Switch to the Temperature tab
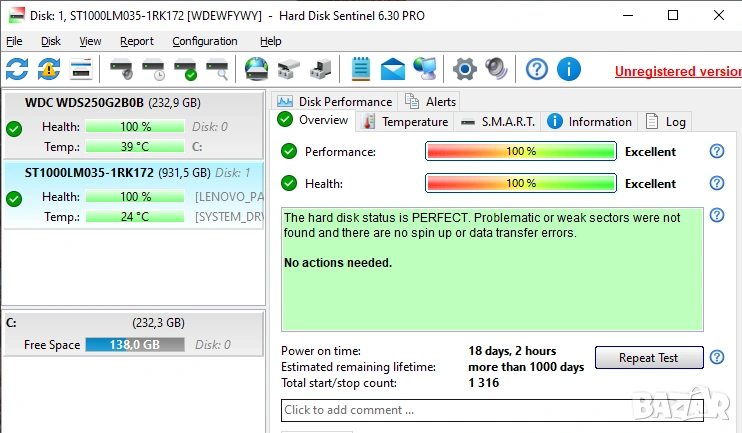Screen dimensions: 742x433 point(405,121)
